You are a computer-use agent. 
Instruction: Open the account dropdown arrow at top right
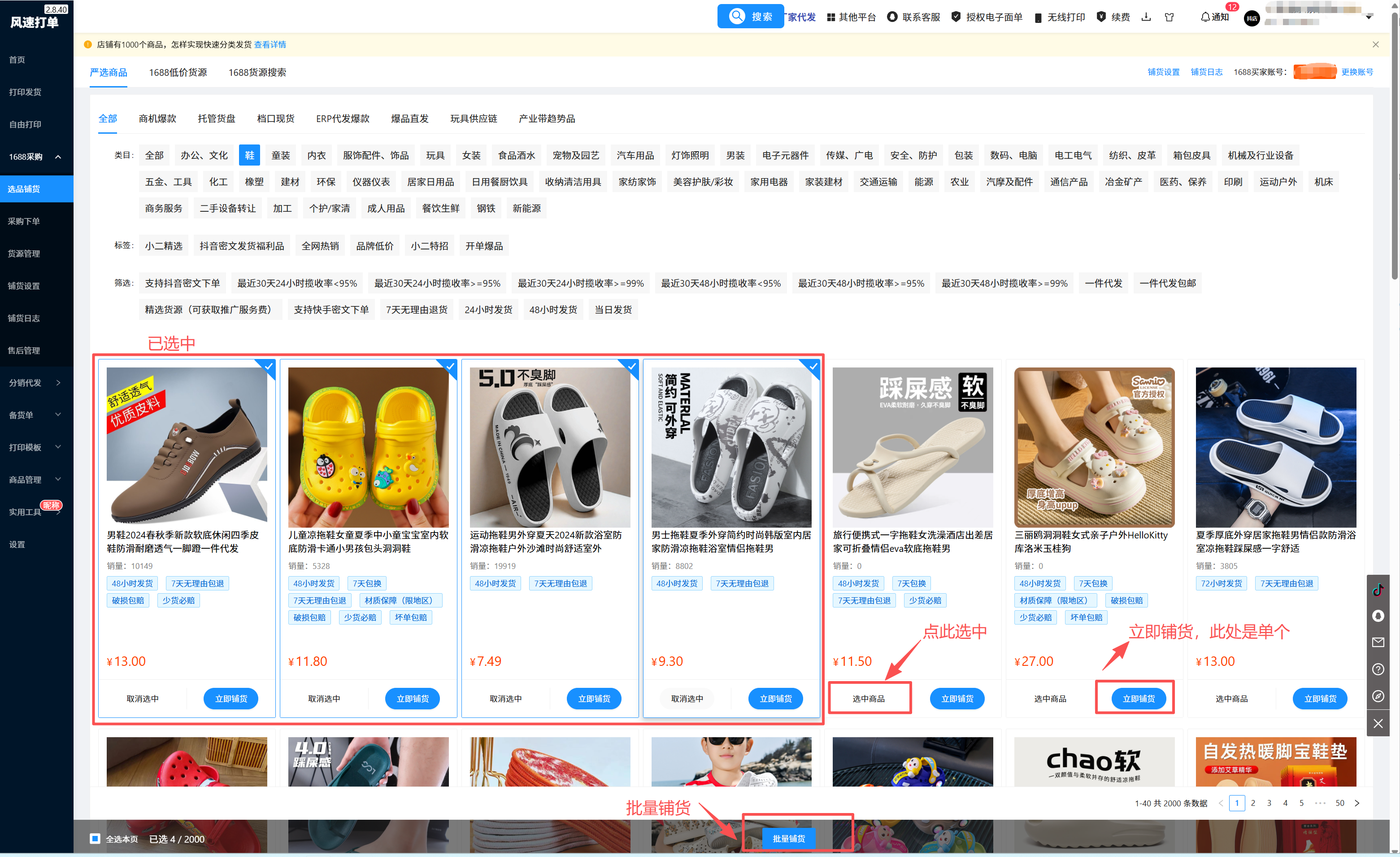(x=1369, y=17)
